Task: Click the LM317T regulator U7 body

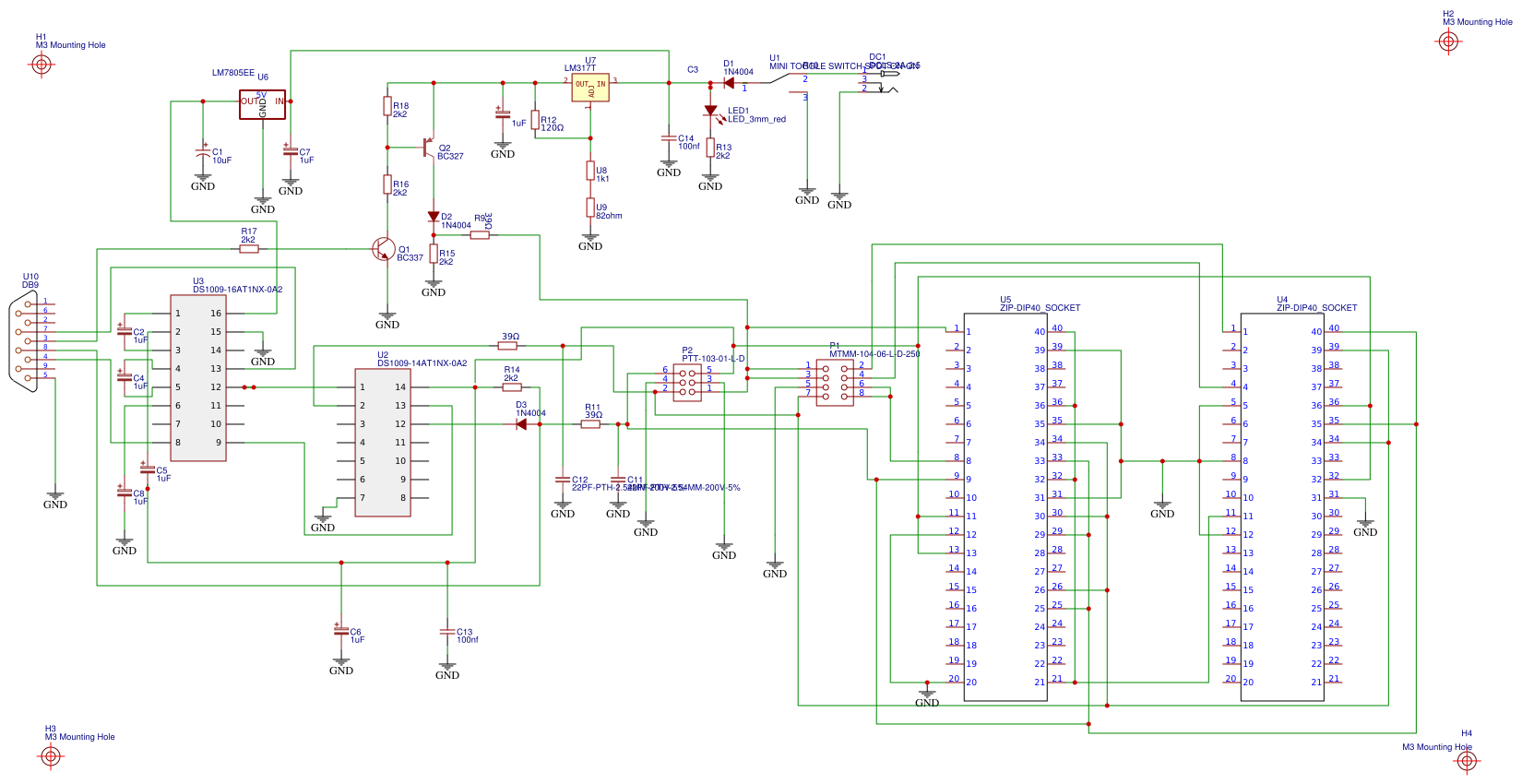Action: 590,88
